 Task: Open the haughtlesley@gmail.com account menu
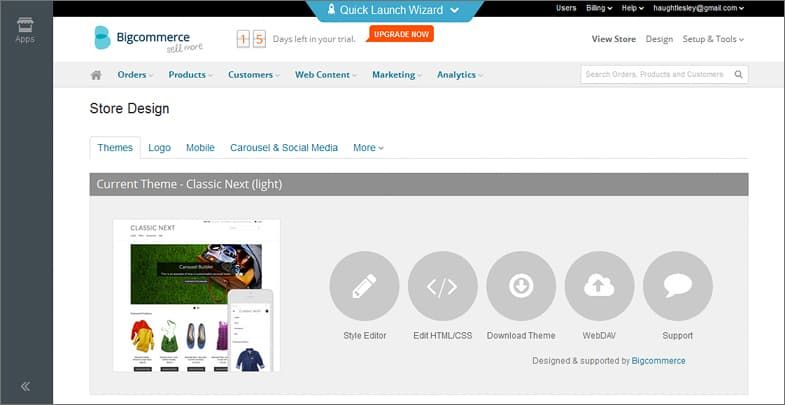pyautogui.click(x=698, y=8)
